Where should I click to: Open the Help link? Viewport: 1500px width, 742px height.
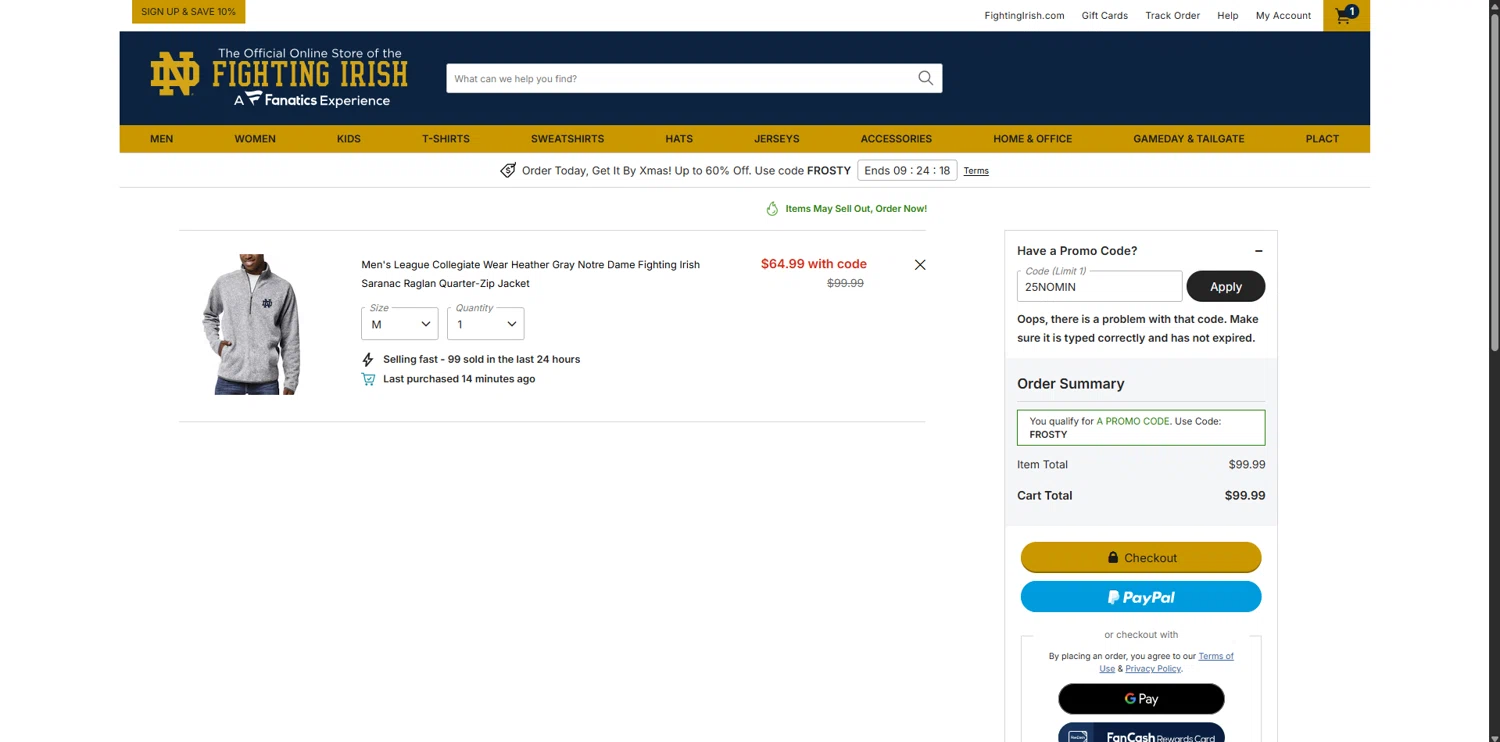[x=1228, y=16]
